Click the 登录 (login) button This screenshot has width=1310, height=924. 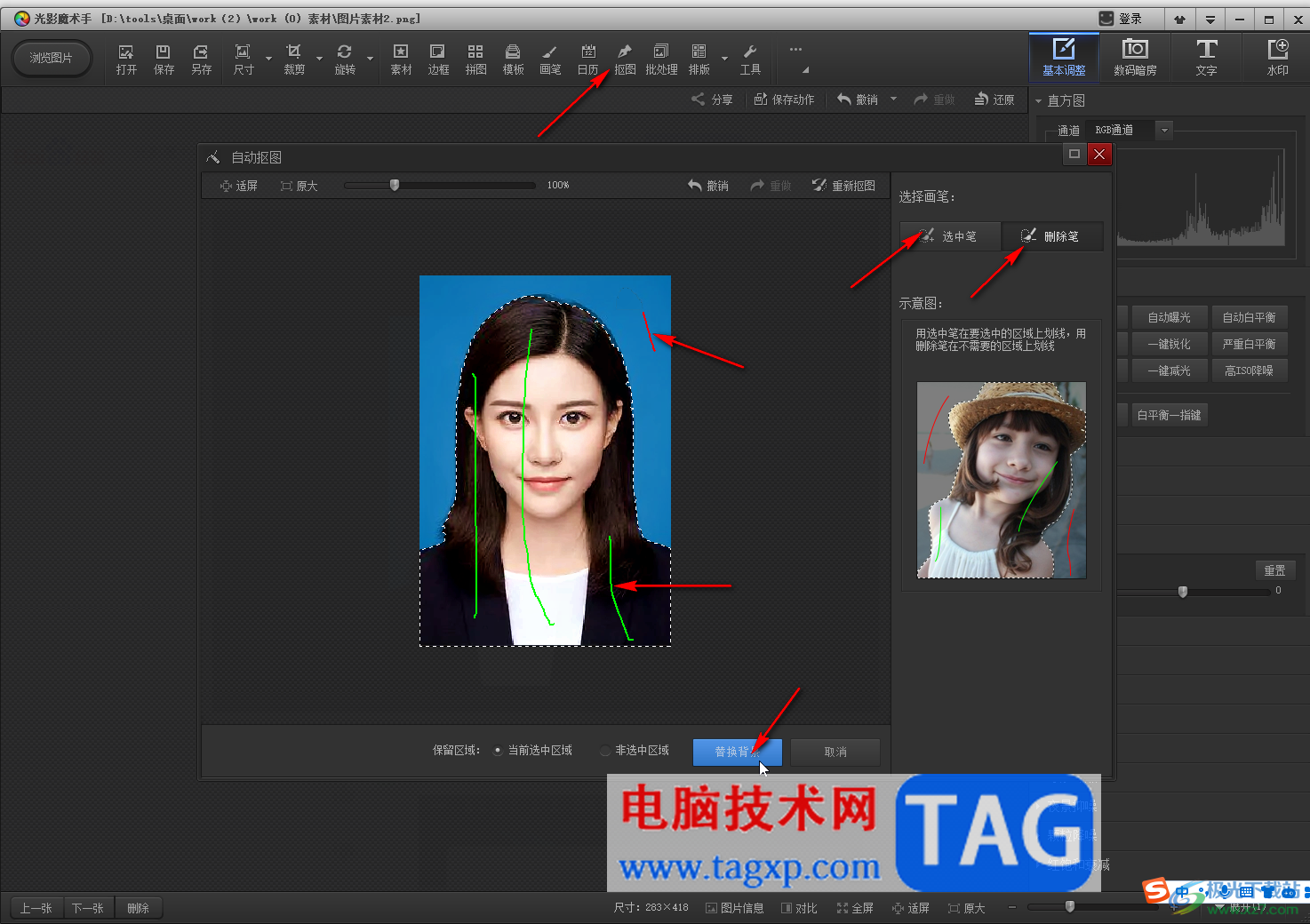[1122, 19]
